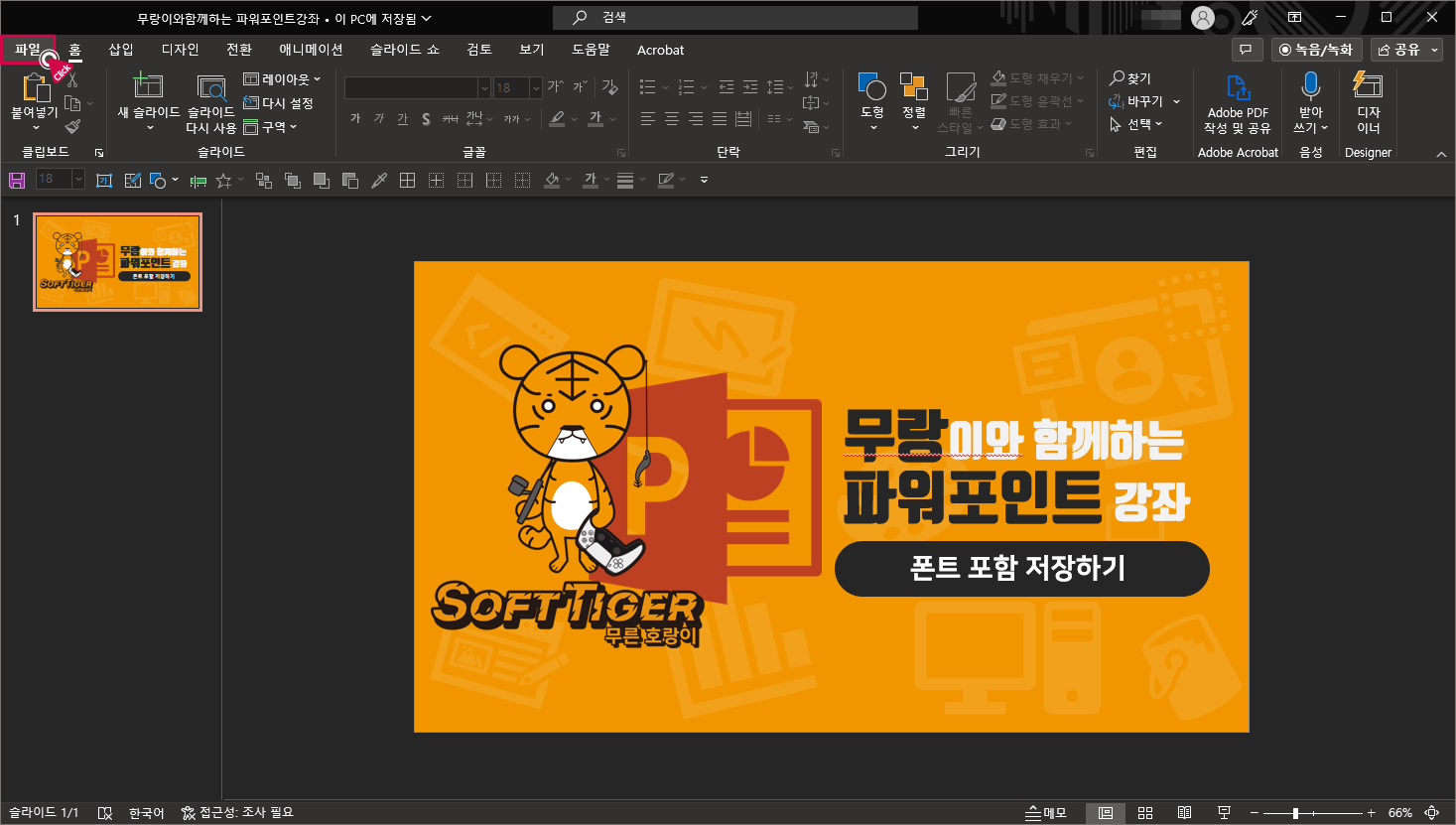
Task: Open the Select (선택) dropdown
Action: pyautogui.click(x=1135, y=124)
